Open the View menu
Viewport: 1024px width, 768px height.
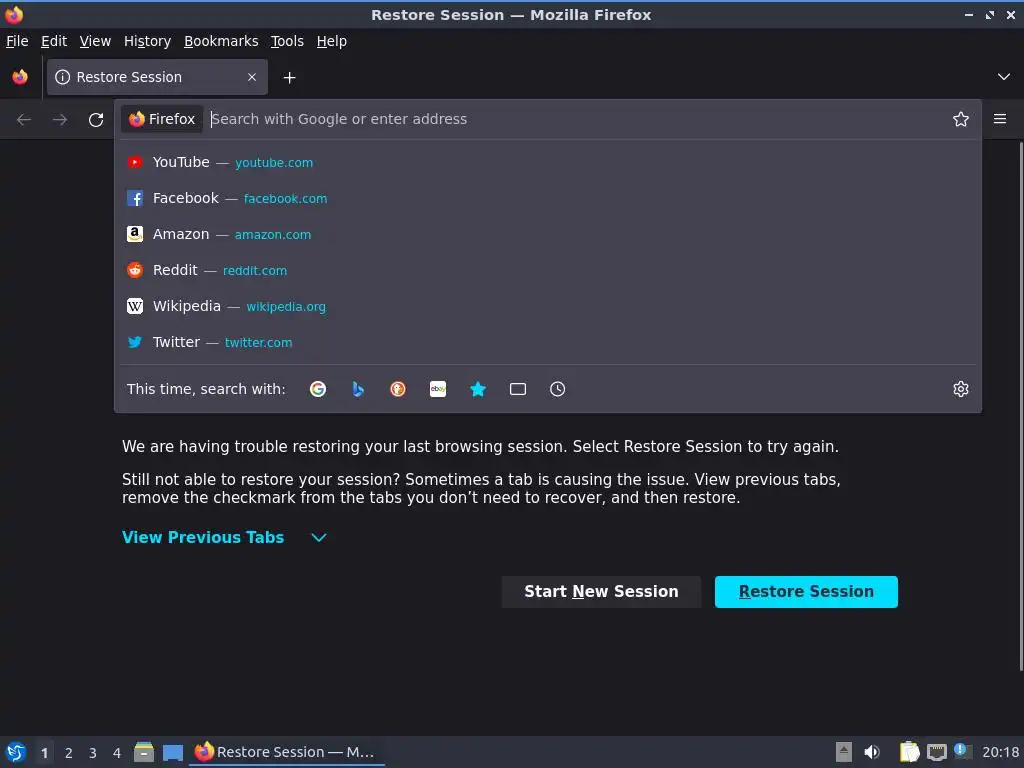95,41
